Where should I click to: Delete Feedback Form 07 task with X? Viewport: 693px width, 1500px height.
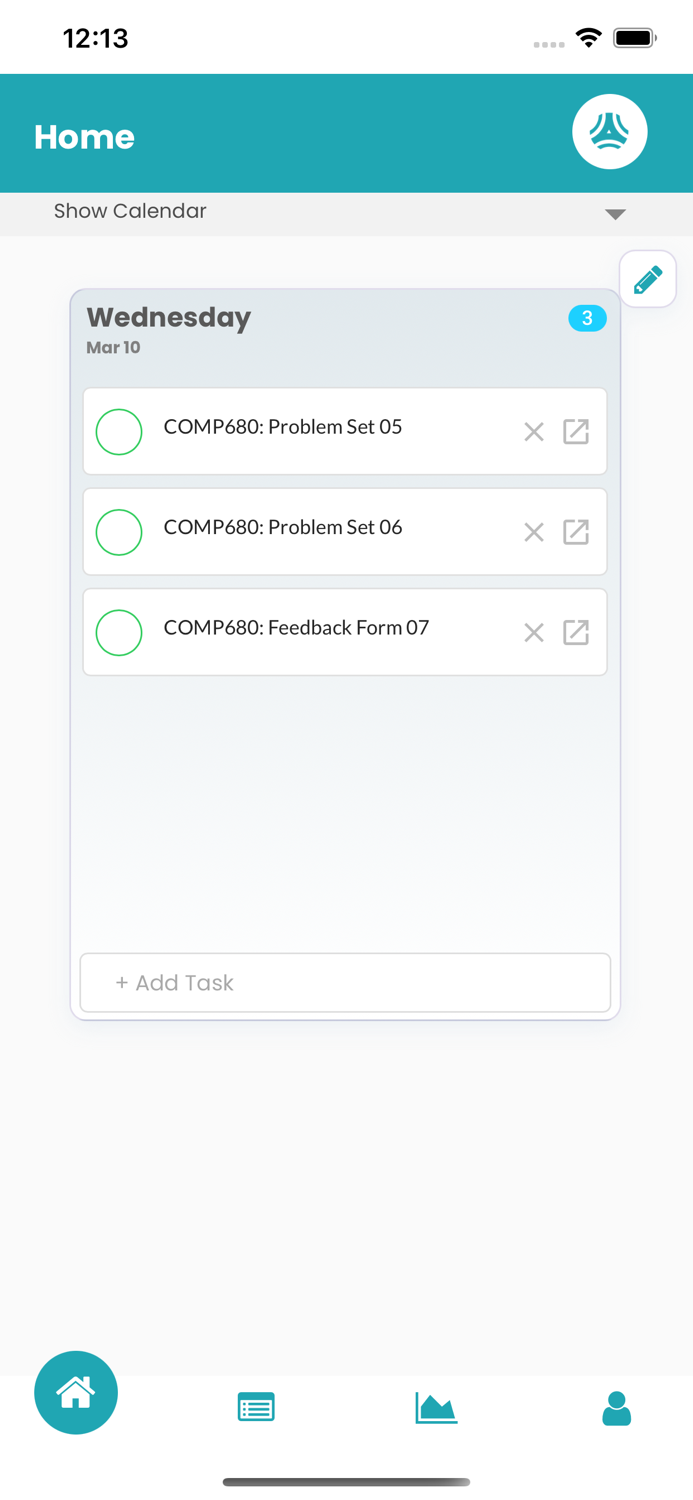point(534,632)
